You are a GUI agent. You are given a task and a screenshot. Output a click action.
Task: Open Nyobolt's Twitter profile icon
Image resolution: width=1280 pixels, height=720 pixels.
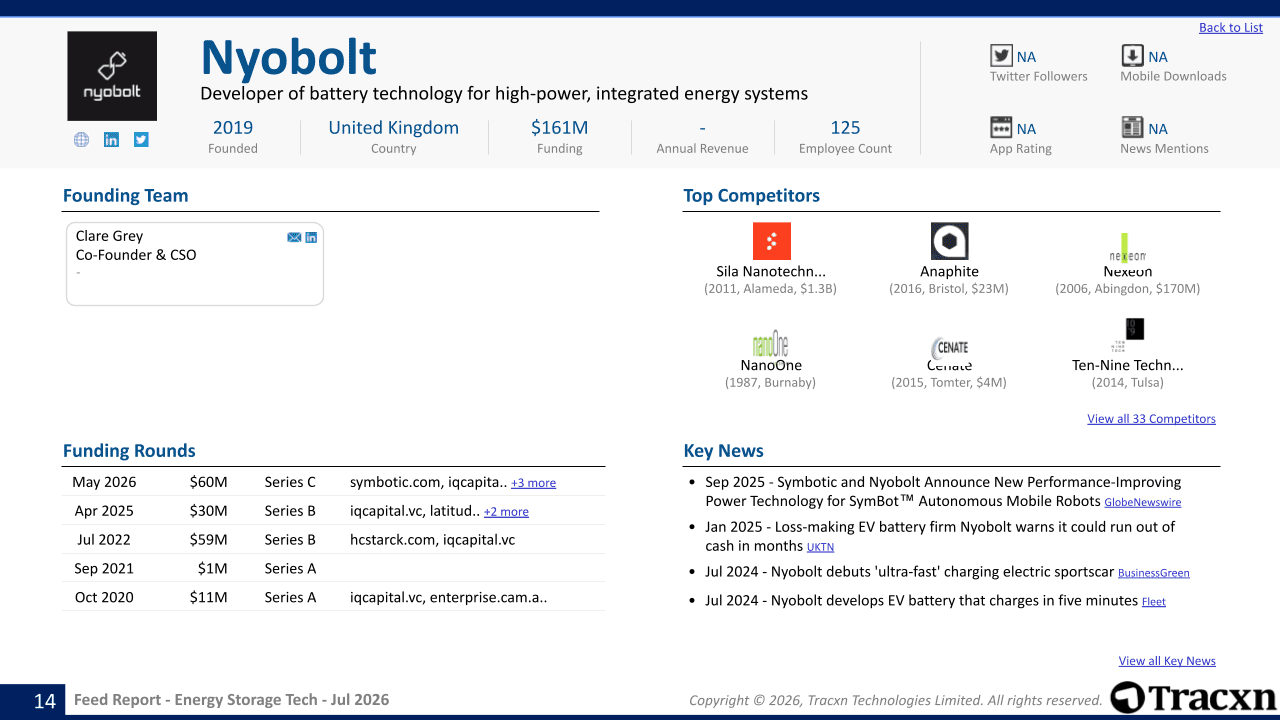coord(141,140)
